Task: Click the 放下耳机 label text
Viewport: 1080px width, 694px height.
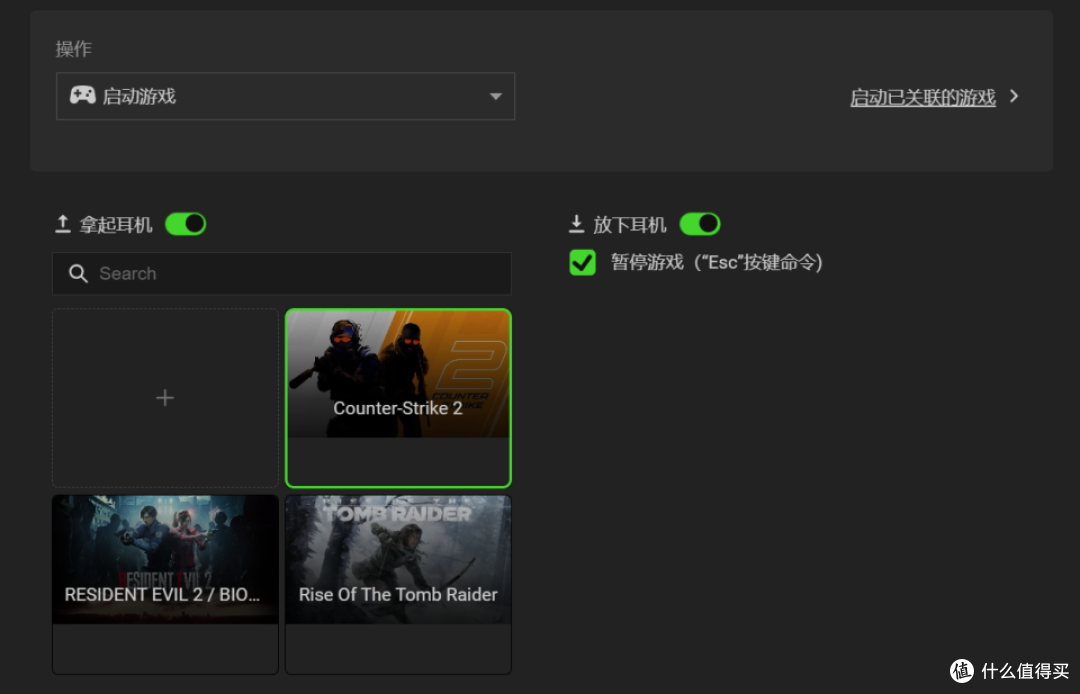Action: (630, 224)
